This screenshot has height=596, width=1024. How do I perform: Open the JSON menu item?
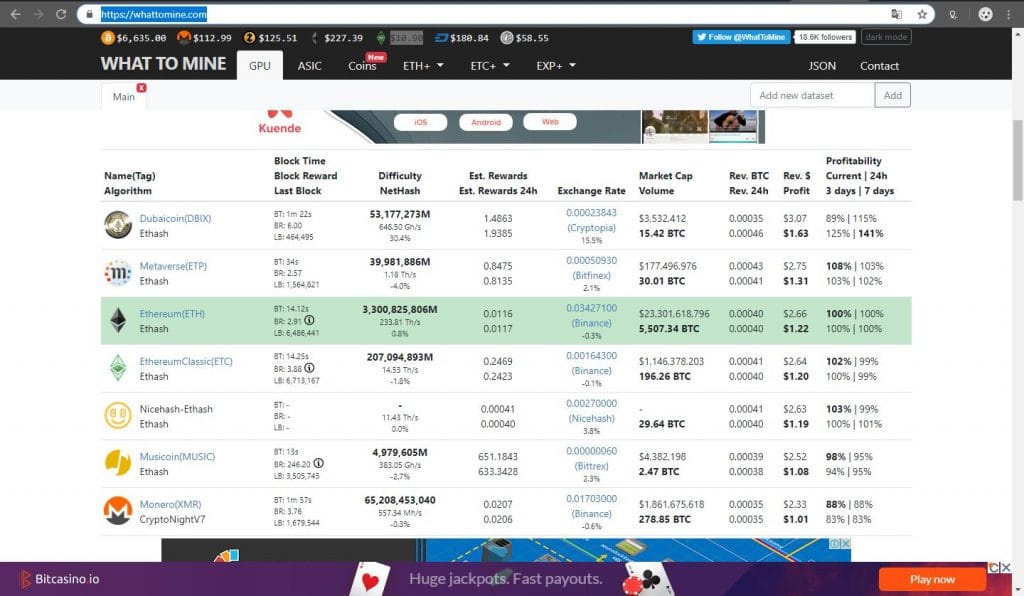point(822,65)
